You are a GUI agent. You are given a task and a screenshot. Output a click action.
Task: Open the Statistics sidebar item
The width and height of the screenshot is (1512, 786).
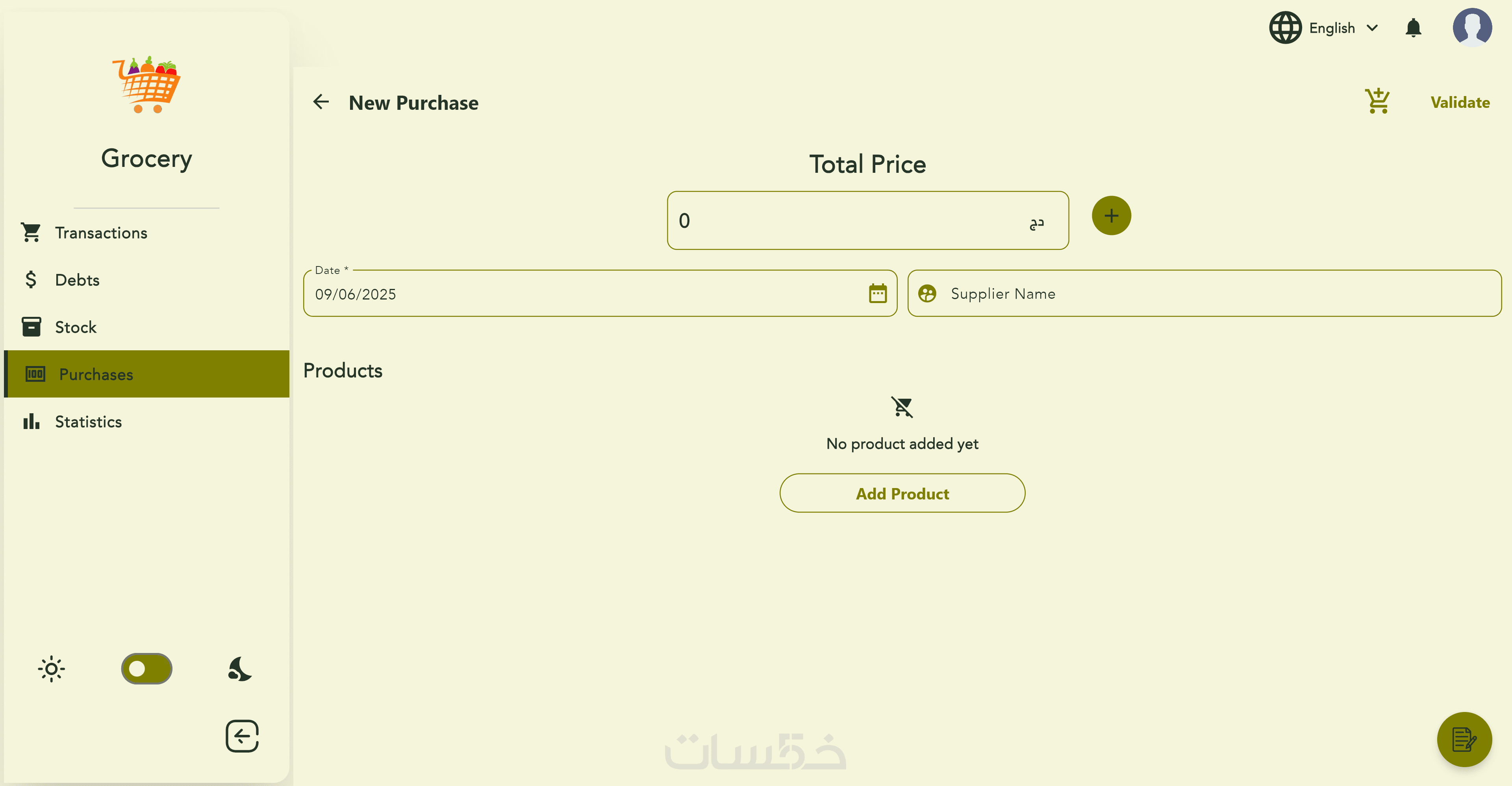(88, 422)
